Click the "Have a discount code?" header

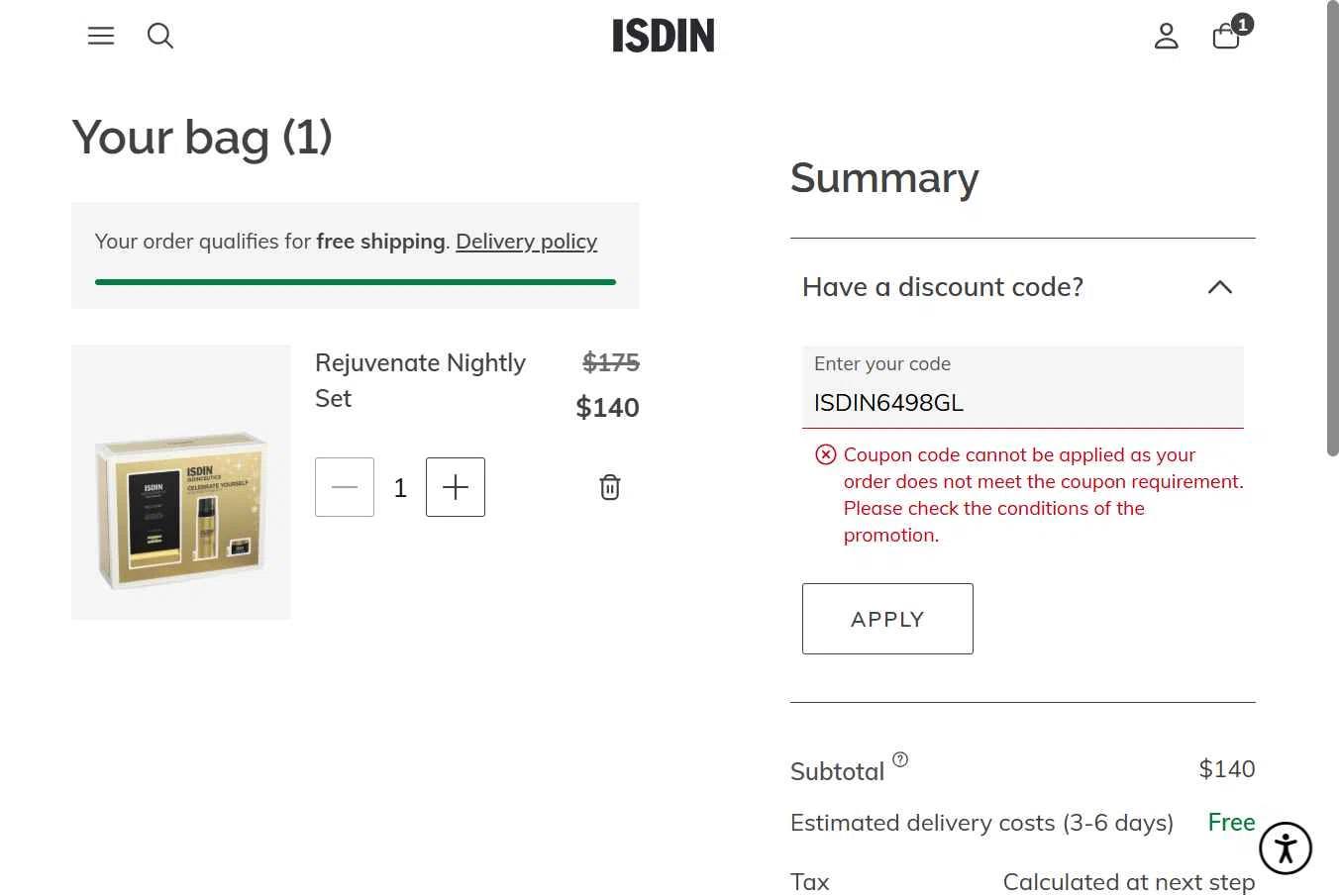943,287
